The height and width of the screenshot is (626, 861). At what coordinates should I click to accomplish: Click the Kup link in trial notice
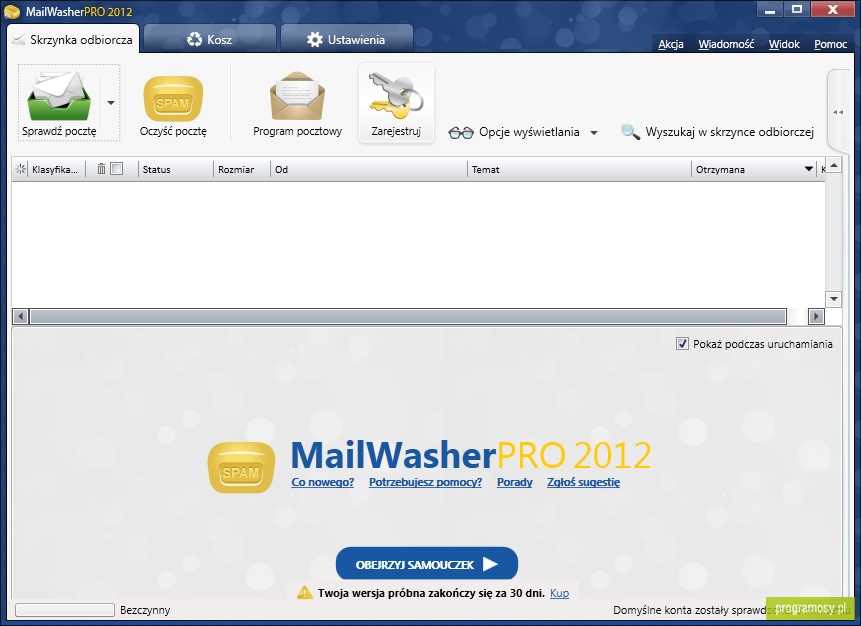coord(560,594)
